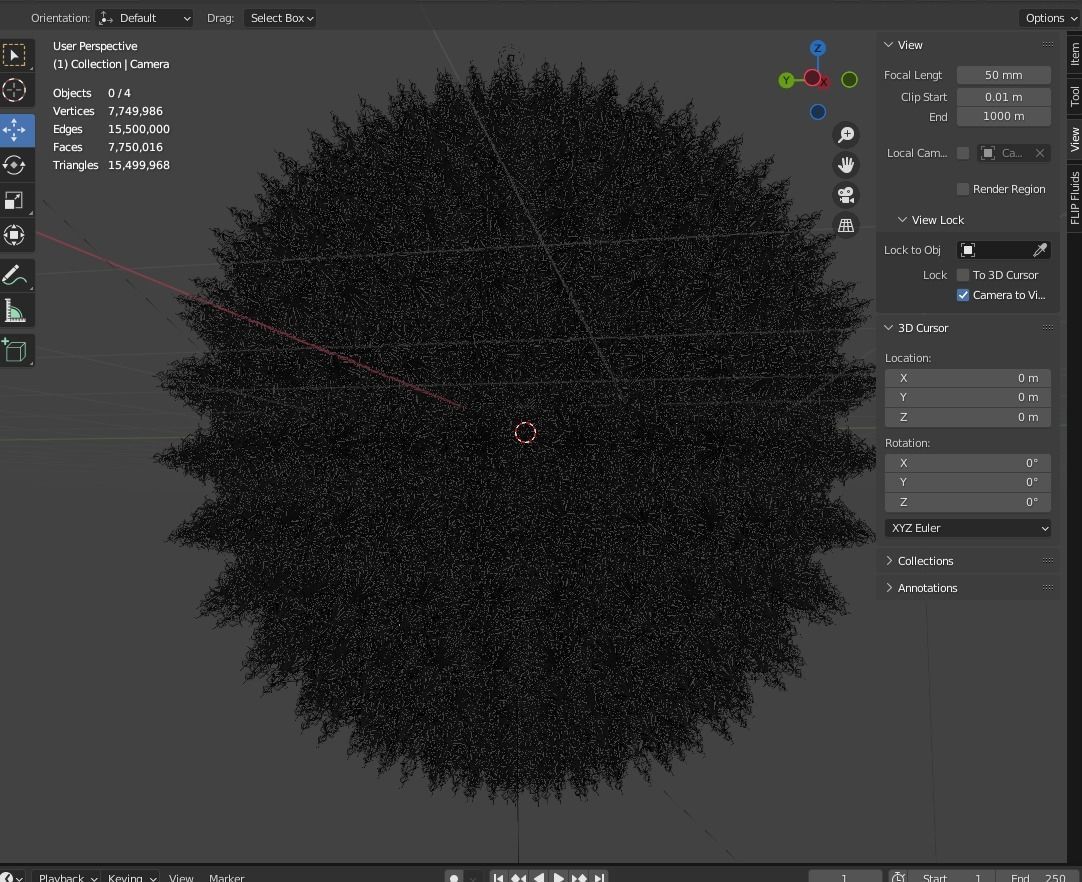
Task: Clear the Local Camera field with X
Action: pyautogui.click(x=1040, y=153)
